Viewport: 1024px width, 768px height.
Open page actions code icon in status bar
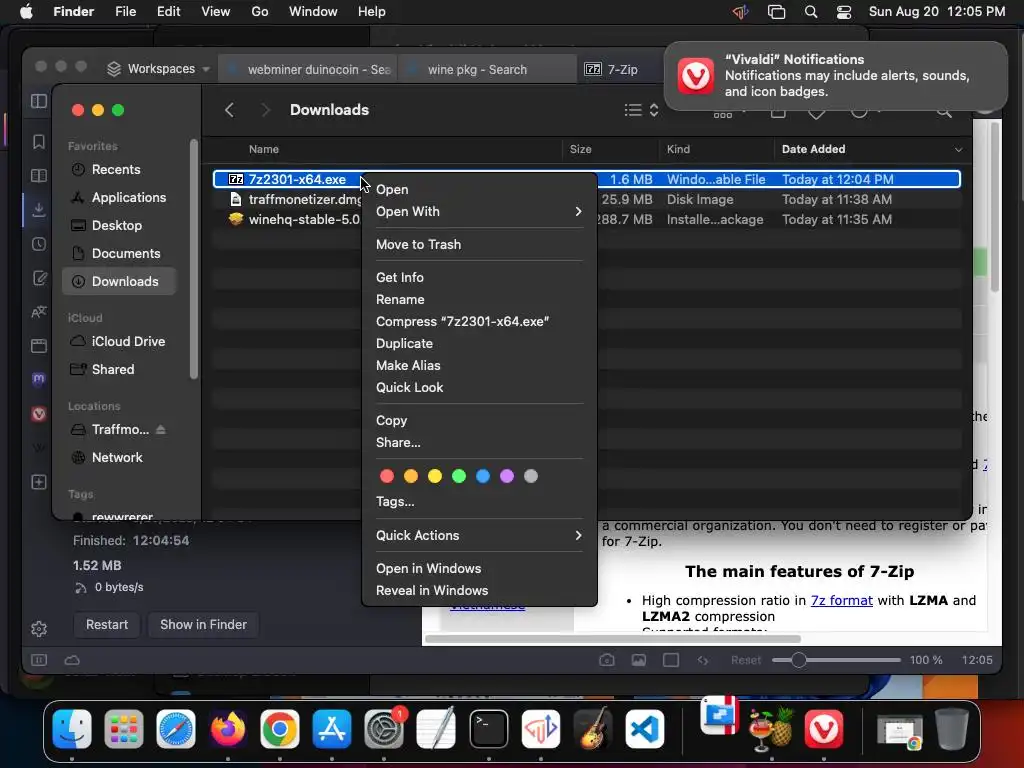click(703, 660)
